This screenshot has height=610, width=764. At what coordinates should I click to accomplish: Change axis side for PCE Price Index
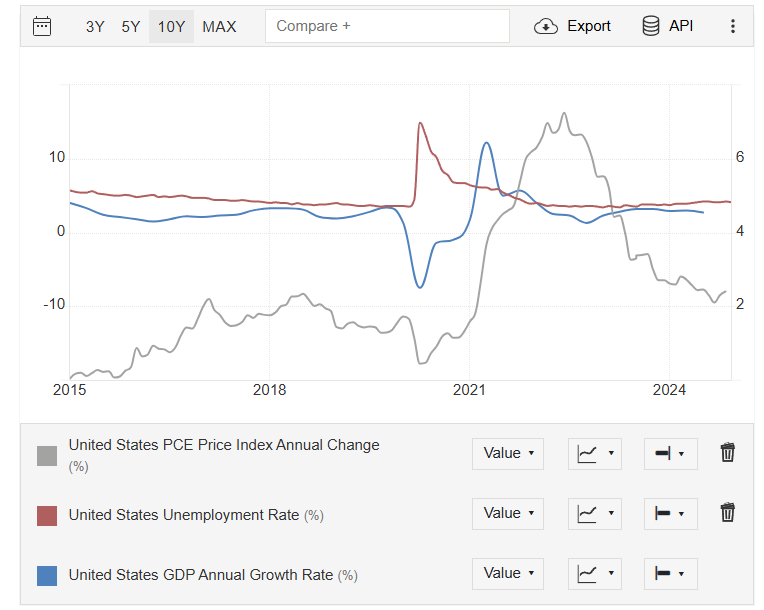(x=670, y=454)
